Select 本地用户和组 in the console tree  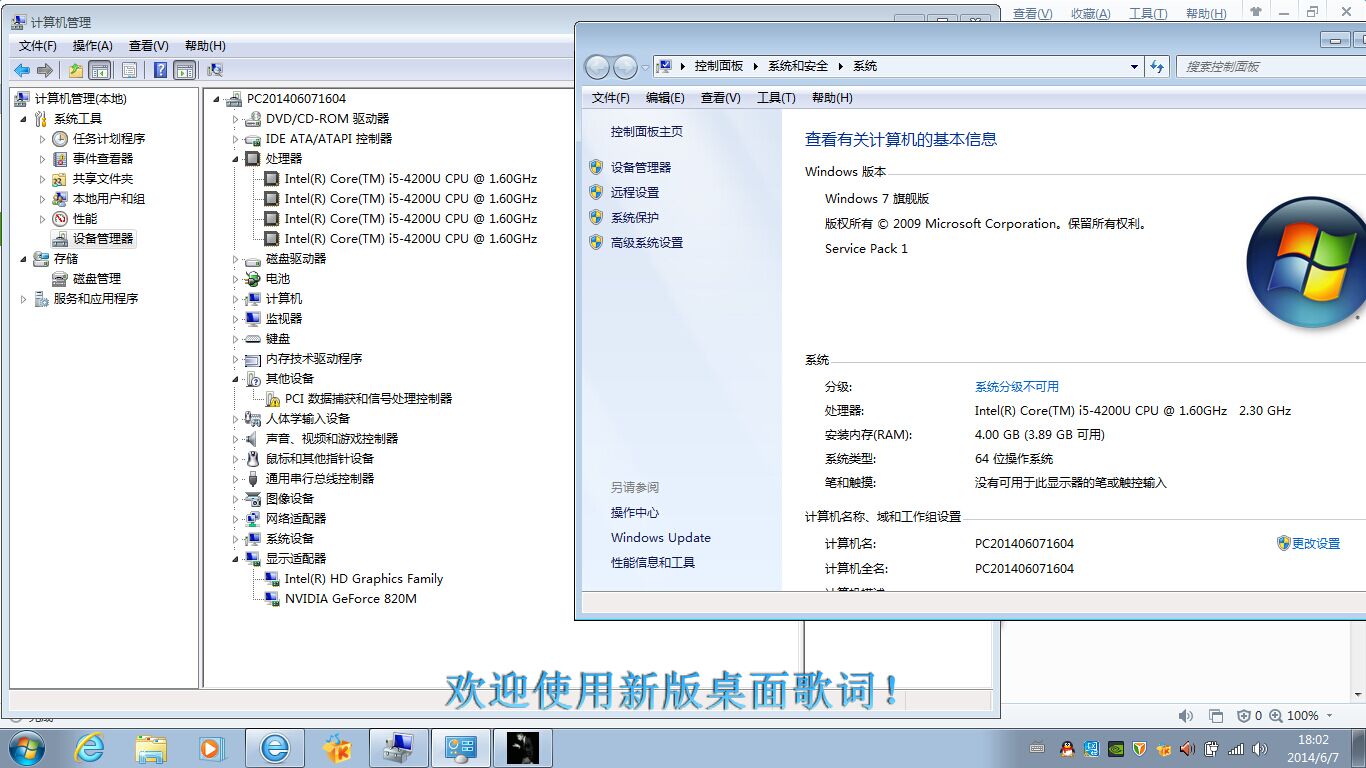click(x=108, y=198)
